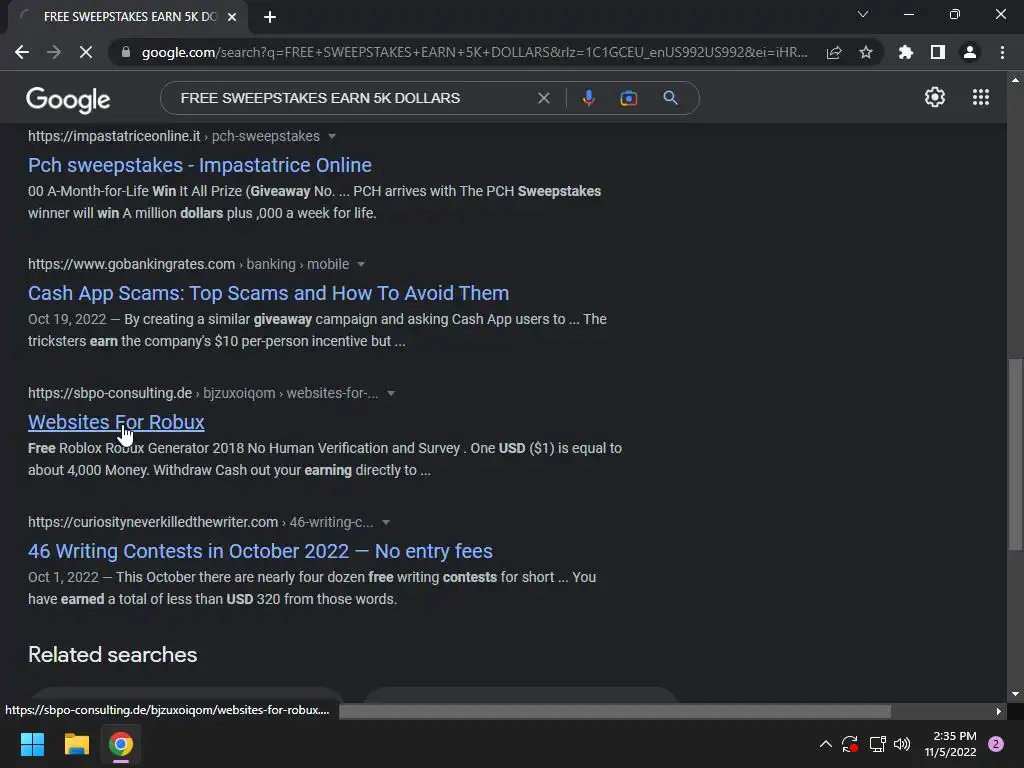Toggle Chrome side panel
1024x768 pixels.
pyautogui.click(x=938, y=52)
